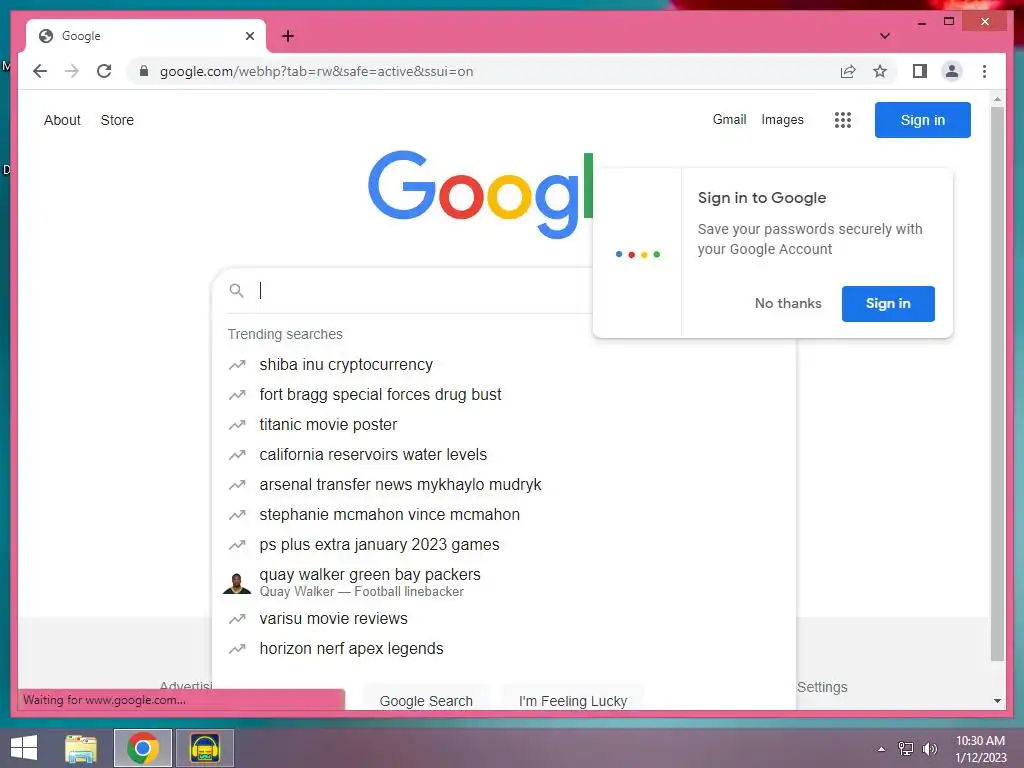Select suggestion california reservoirs water levels
Viewport: 1024px width, 768px height.
point(504,455)
